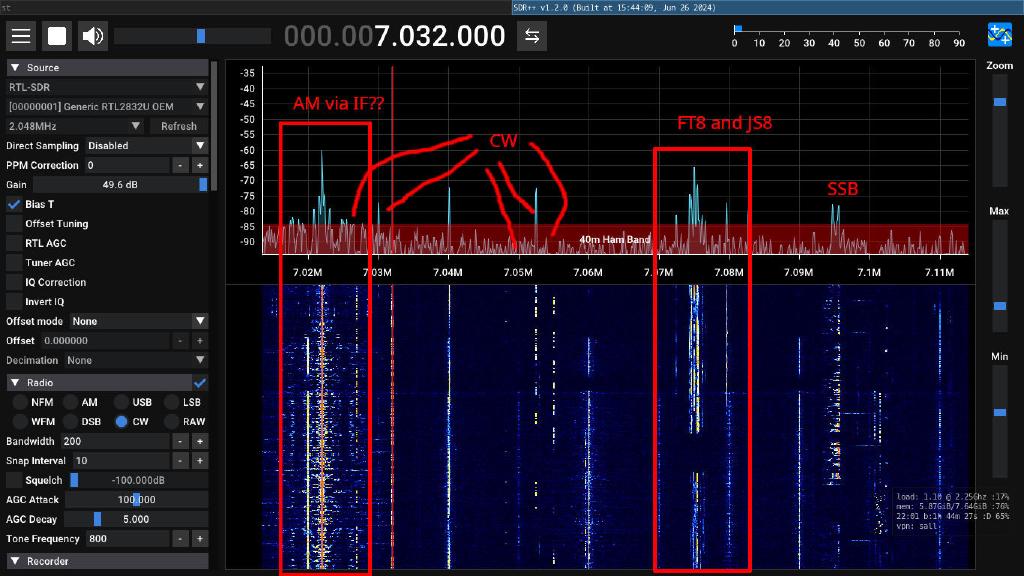
Task: Collapse the Source panel
Action: tap(13, 67)
